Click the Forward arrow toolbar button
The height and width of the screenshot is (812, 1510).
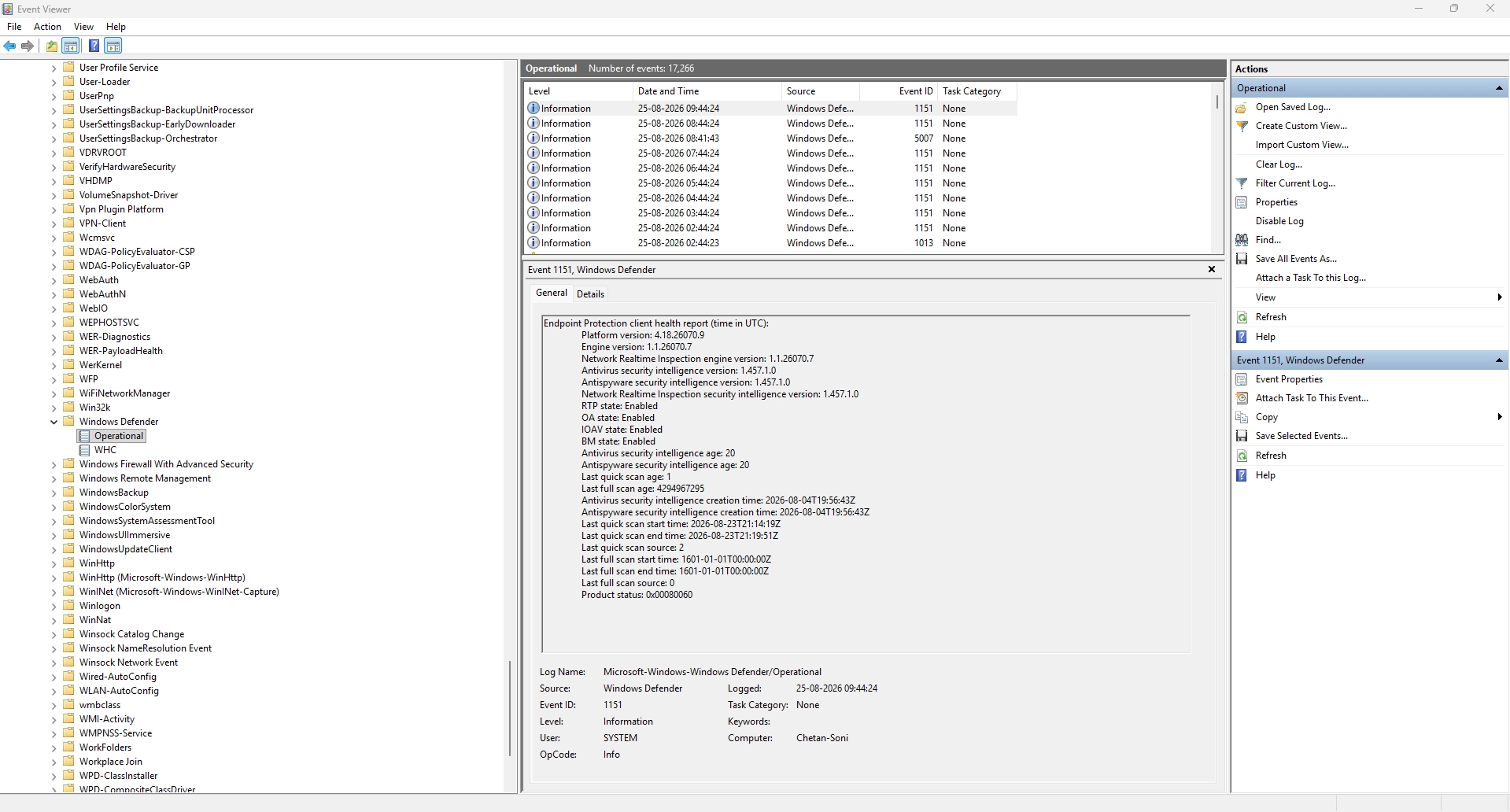(28, 46)
